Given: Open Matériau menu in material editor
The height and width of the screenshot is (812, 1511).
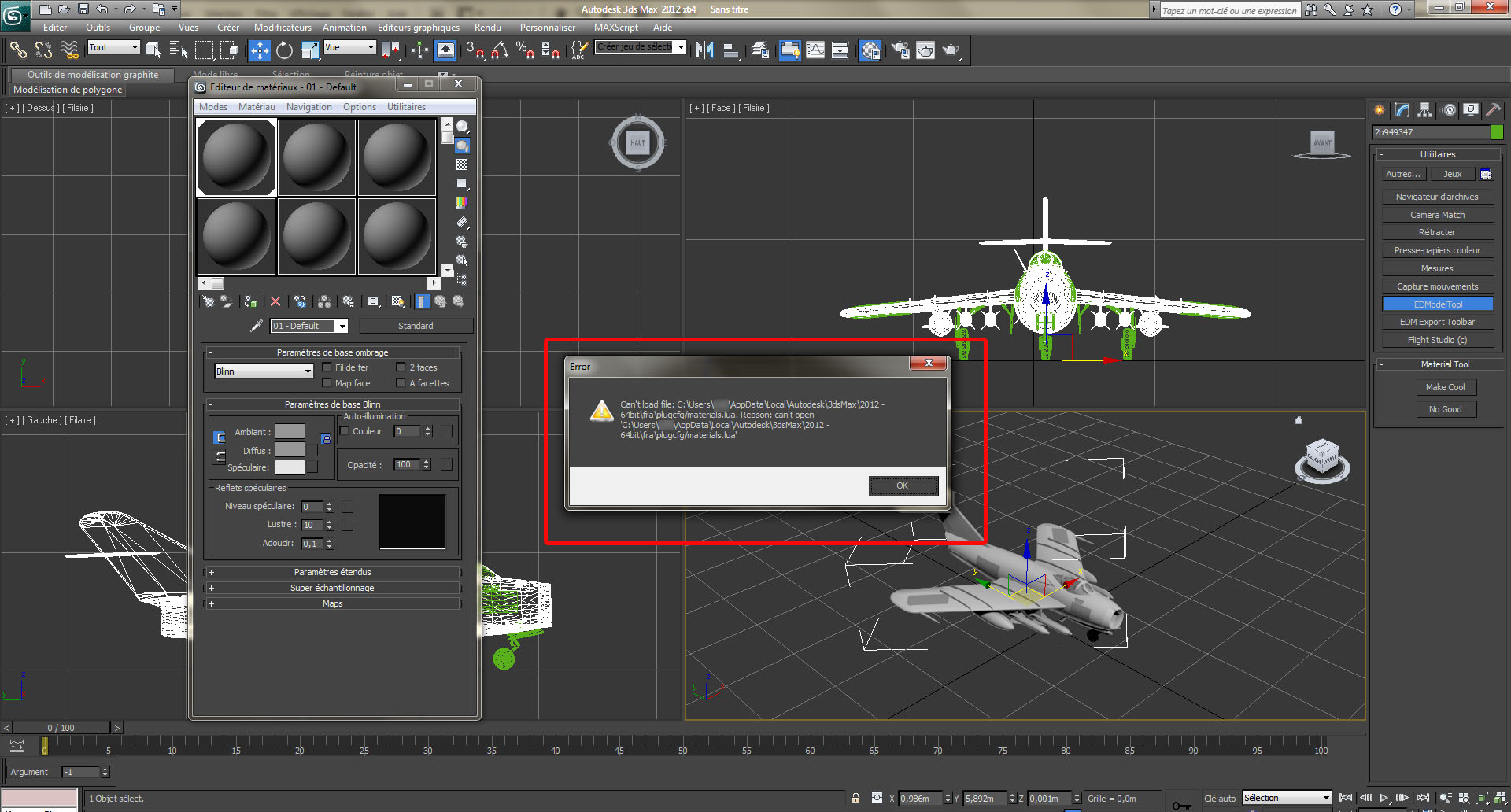Looking at the screenshot, I should [x=257, y=107].
